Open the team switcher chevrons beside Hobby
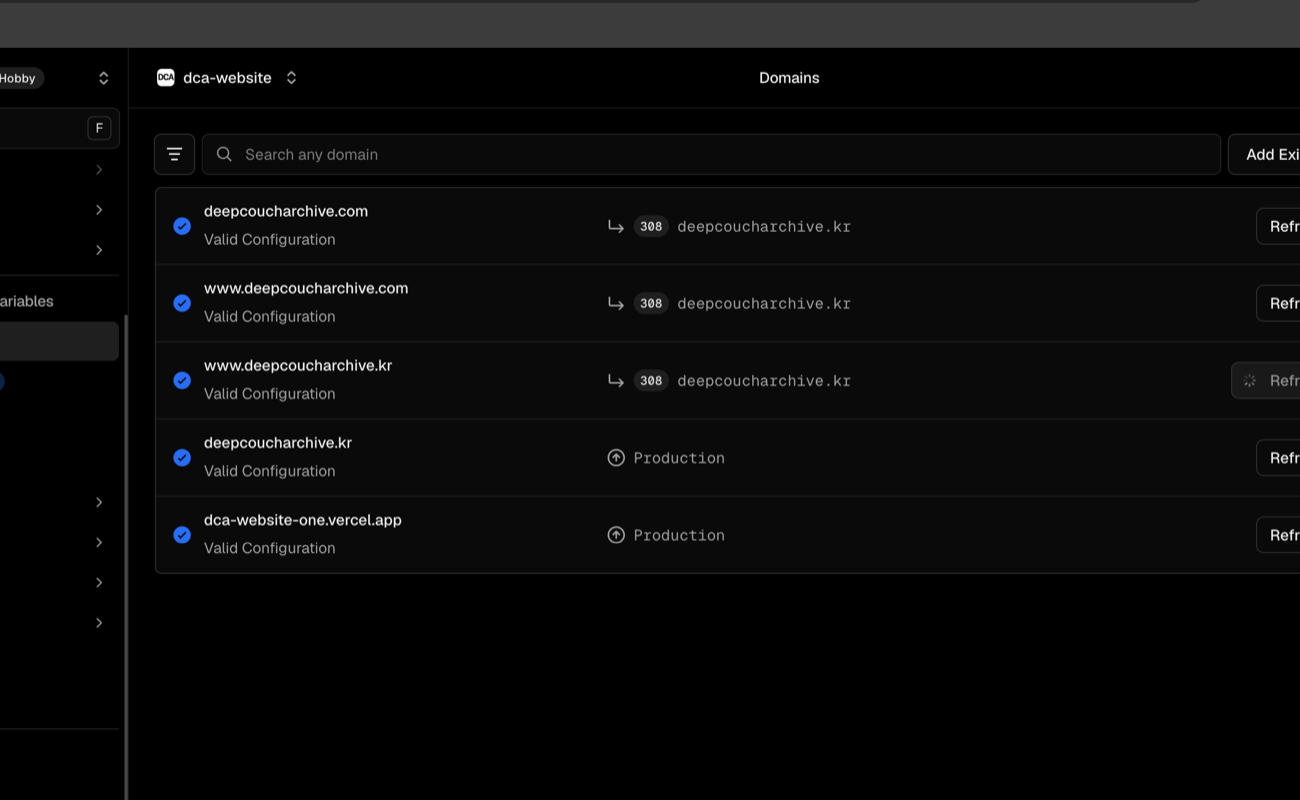The image size is (1300, 800). [x=103, y=78]
